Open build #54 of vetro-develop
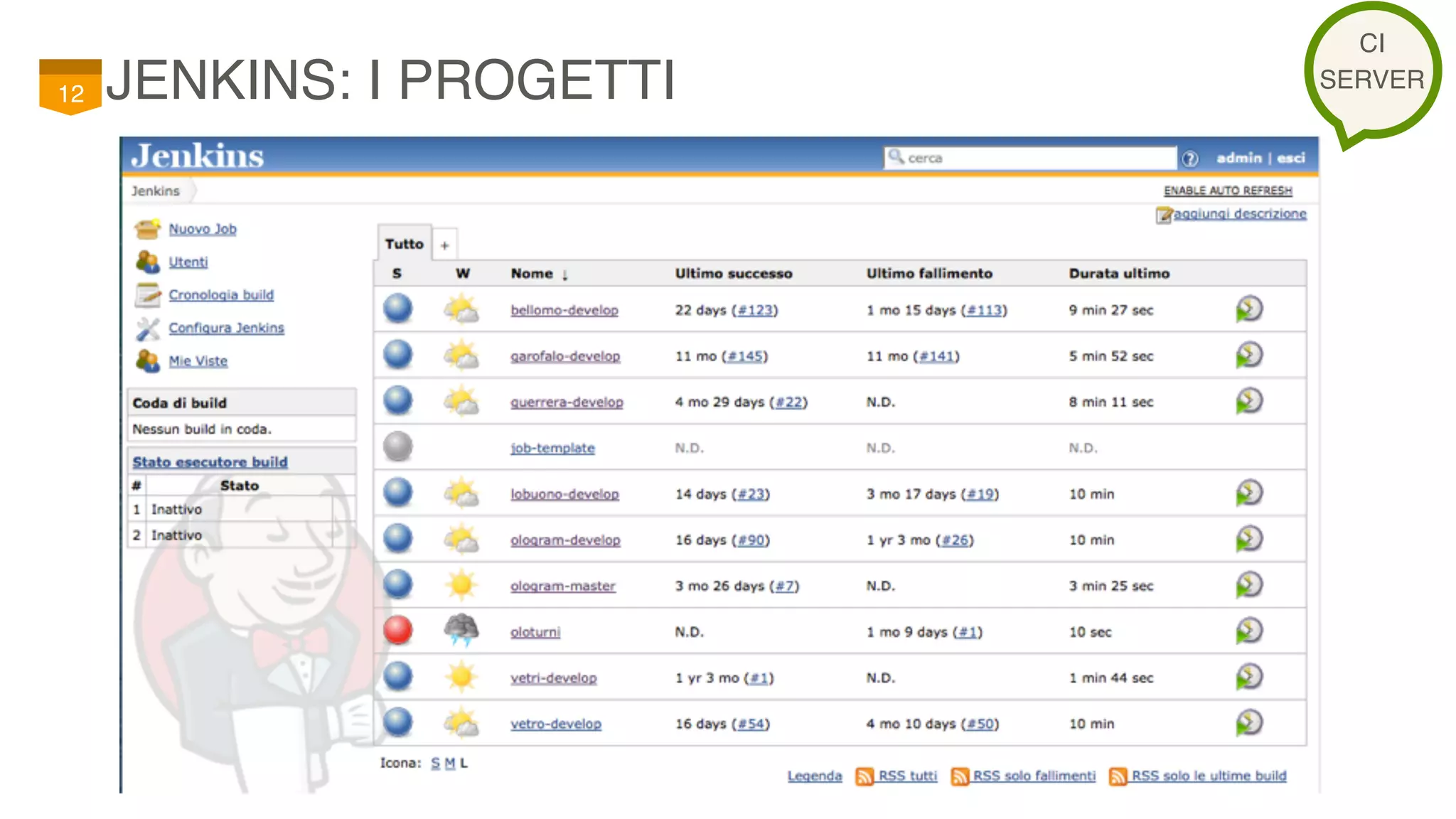Image resolution: width=1456 pixels, height=819 pixels. [x=751, y=724]
